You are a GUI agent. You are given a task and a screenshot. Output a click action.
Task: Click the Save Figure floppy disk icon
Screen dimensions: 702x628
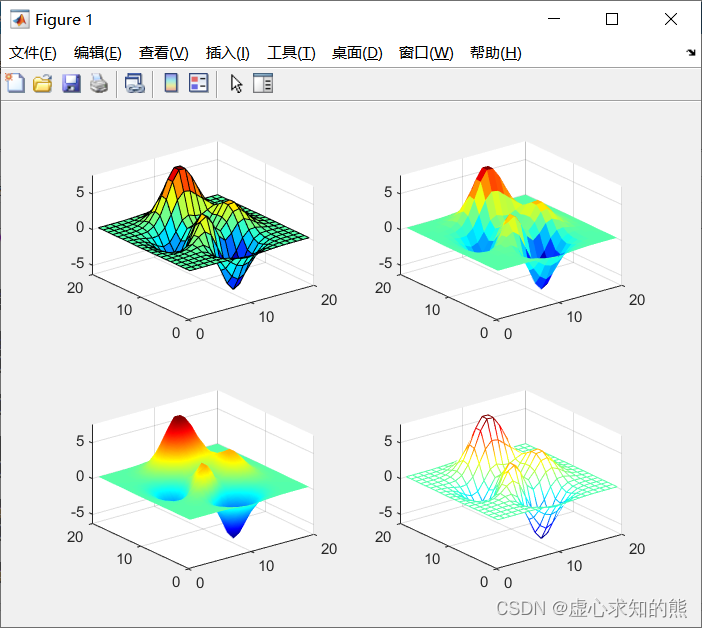coord(71,84)
